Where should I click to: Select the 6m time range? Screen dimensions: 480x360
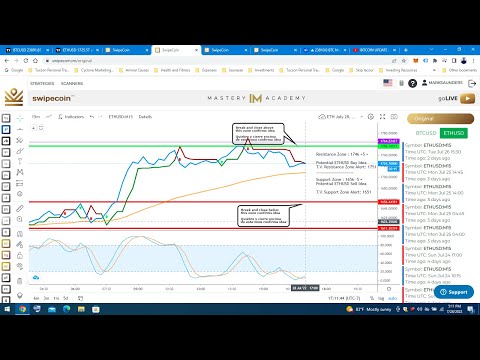(x=36, y=298)
